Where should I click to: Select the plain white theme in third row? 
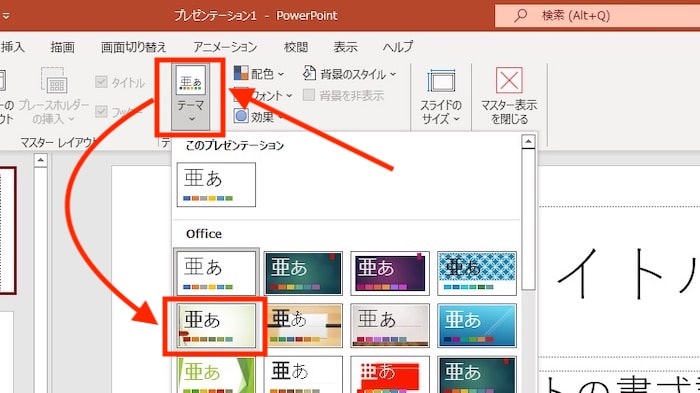[303, 375]
